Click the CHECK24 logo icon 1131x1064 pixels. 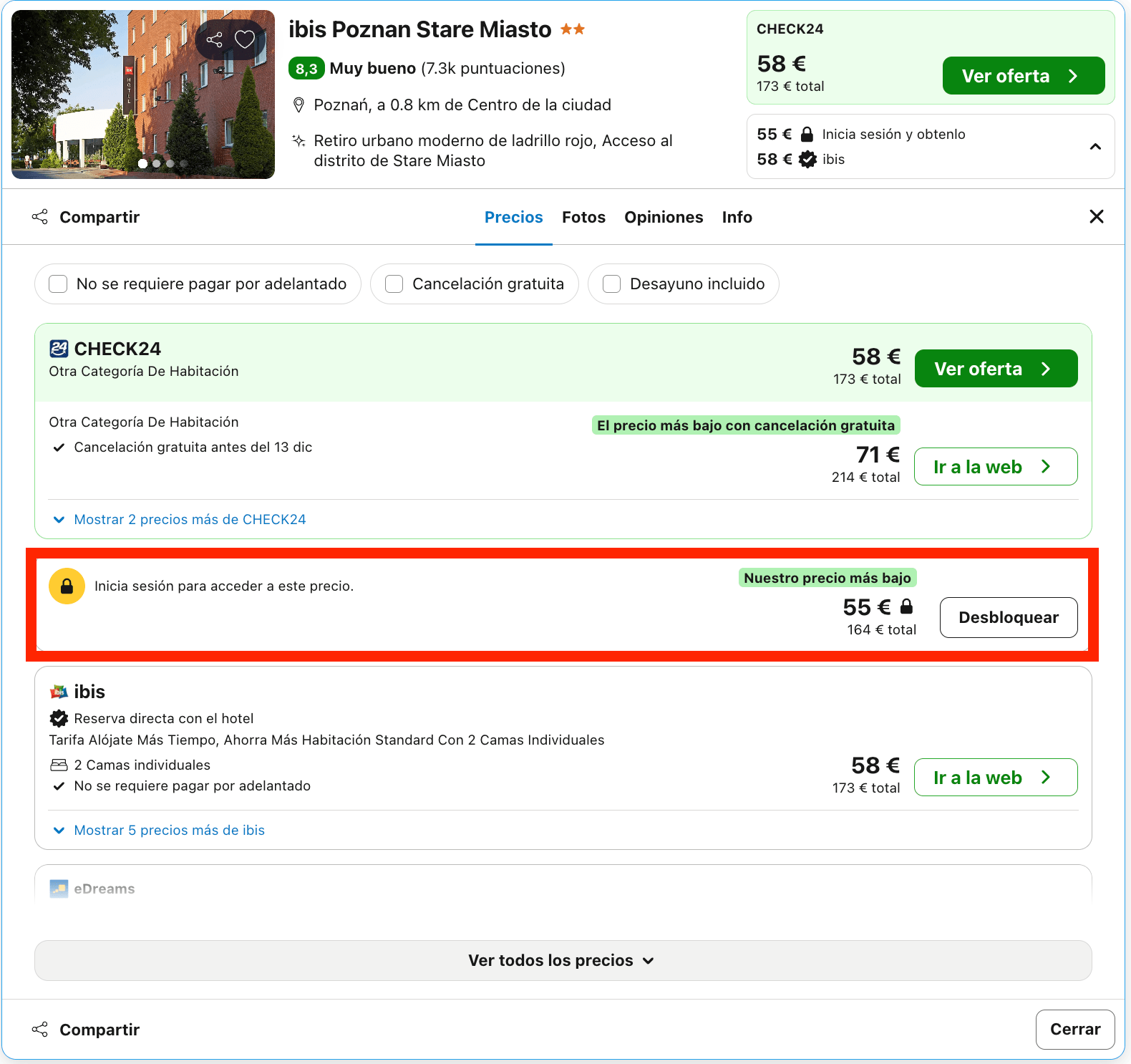(59, 349)
